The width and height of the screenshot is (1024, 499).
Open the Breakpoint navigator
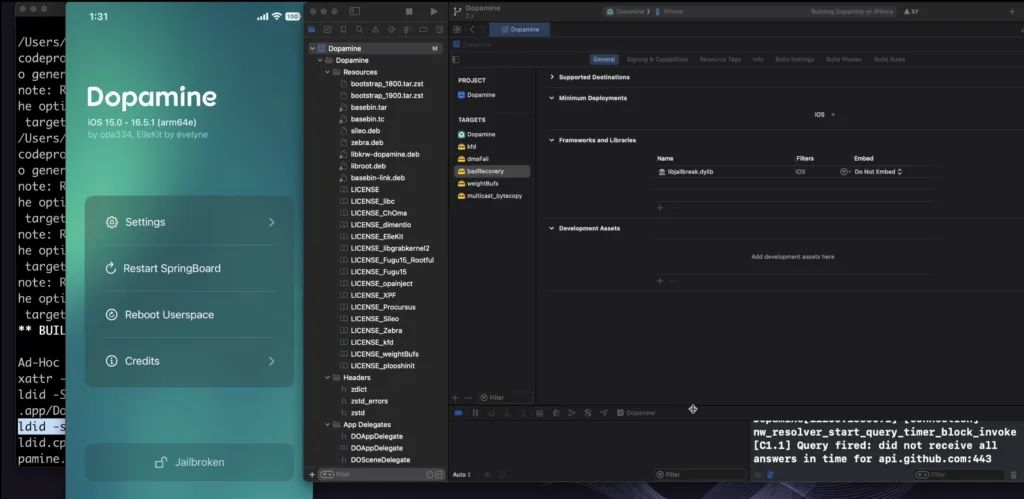(x=423, y=29)
